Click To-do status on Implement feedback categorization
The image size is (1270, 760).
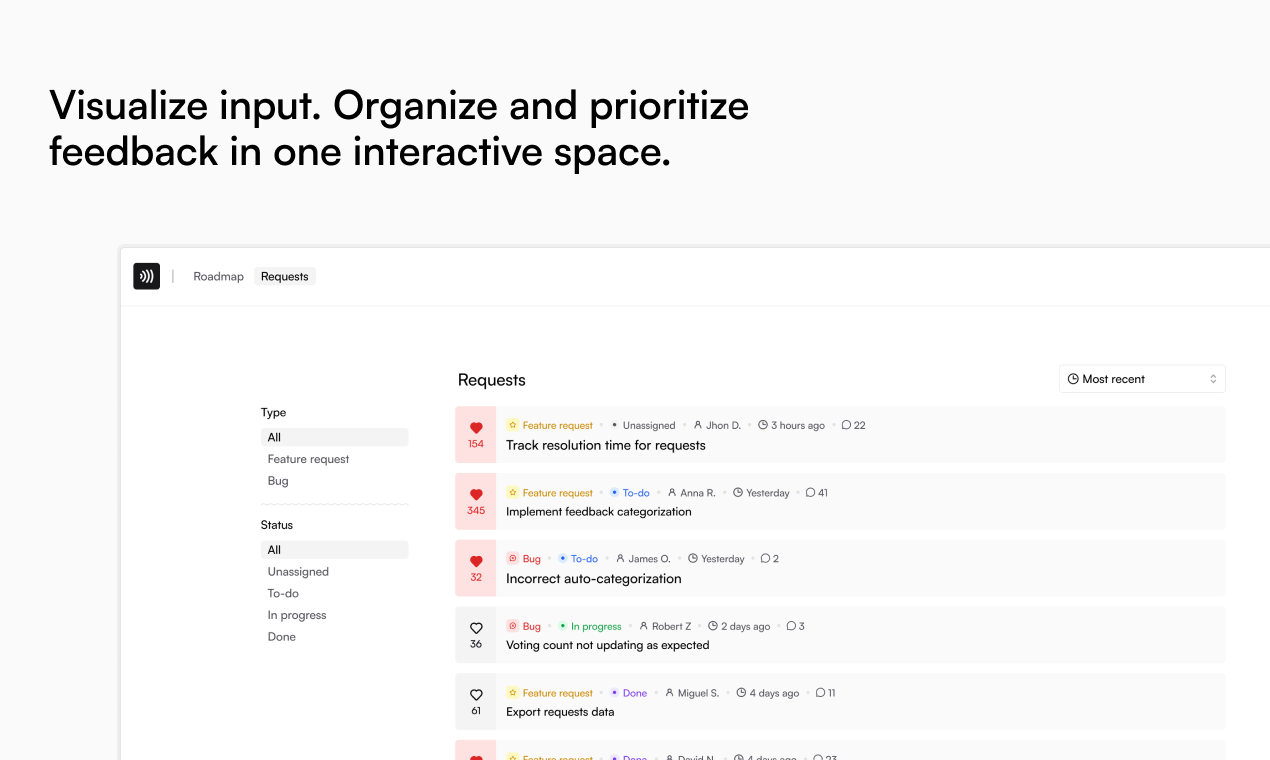click(x=630, y=493)
